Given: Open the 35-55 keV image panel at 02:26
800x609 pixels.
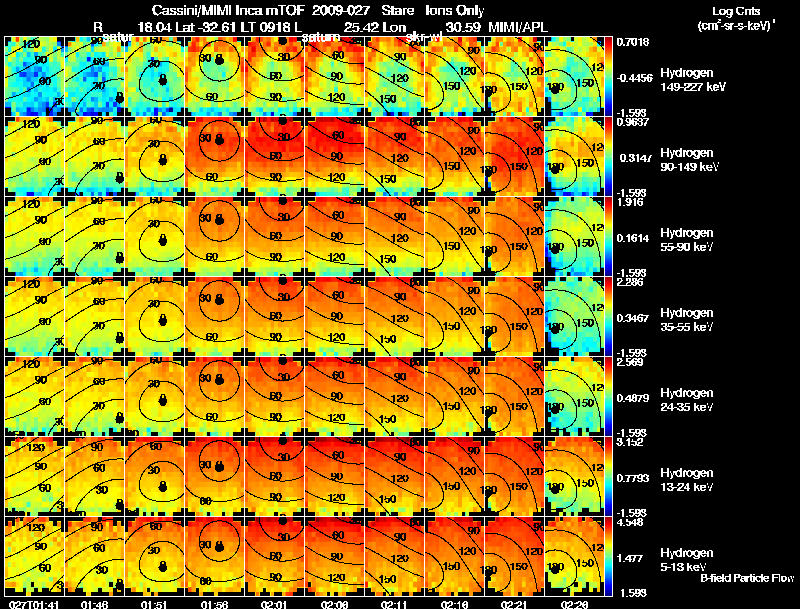Looking at the screenshot, I should 574,316.
